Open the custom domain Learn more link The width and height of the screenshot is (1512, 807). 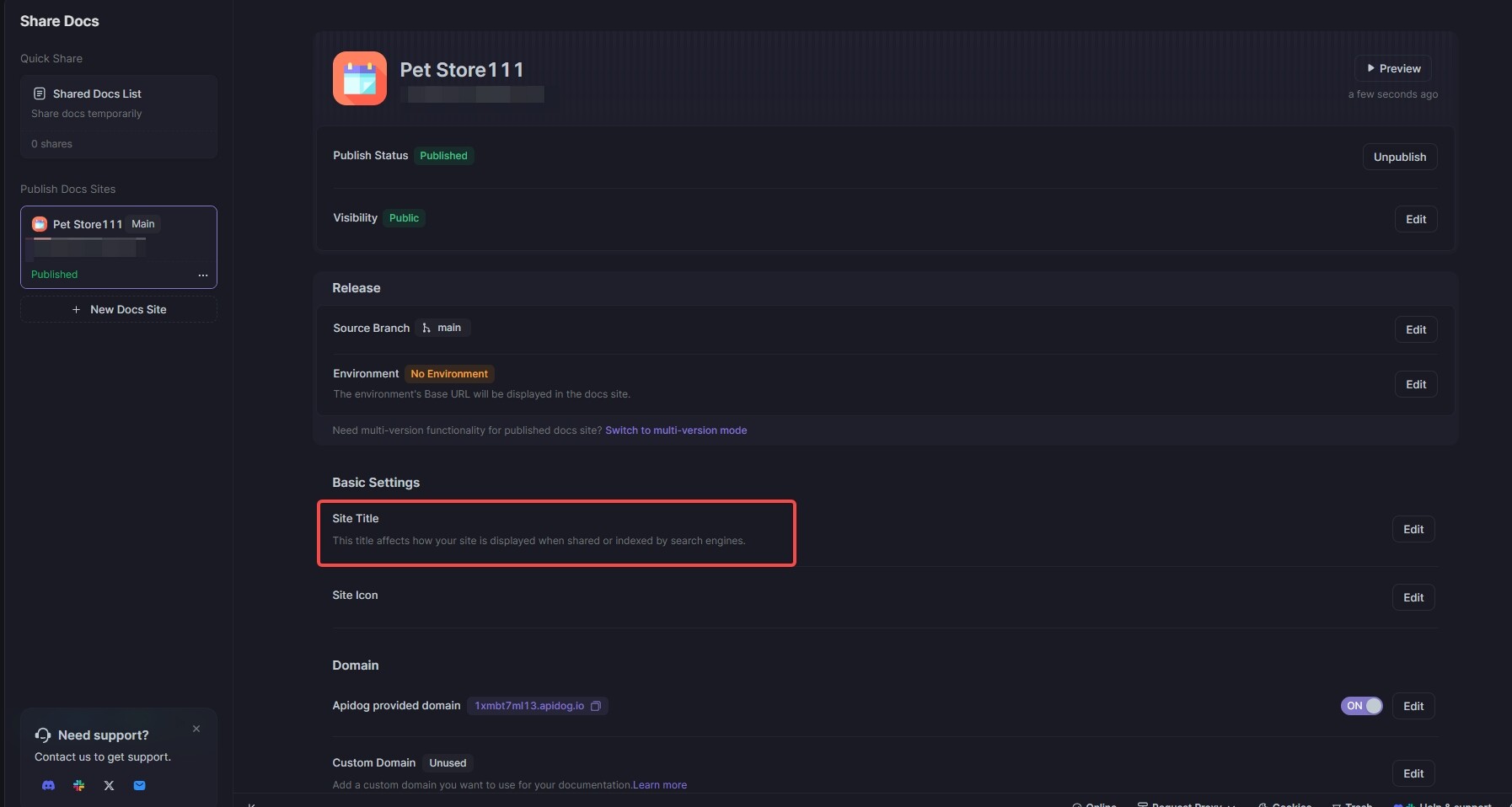click(660, 785)
